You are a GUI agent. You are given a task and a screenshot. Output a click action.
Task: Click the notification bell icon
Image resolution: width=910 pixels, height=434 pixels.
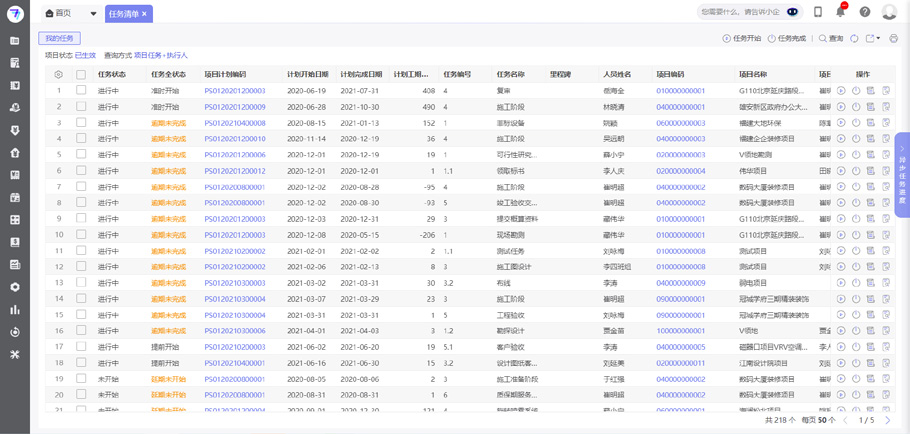tap(840, 12)
